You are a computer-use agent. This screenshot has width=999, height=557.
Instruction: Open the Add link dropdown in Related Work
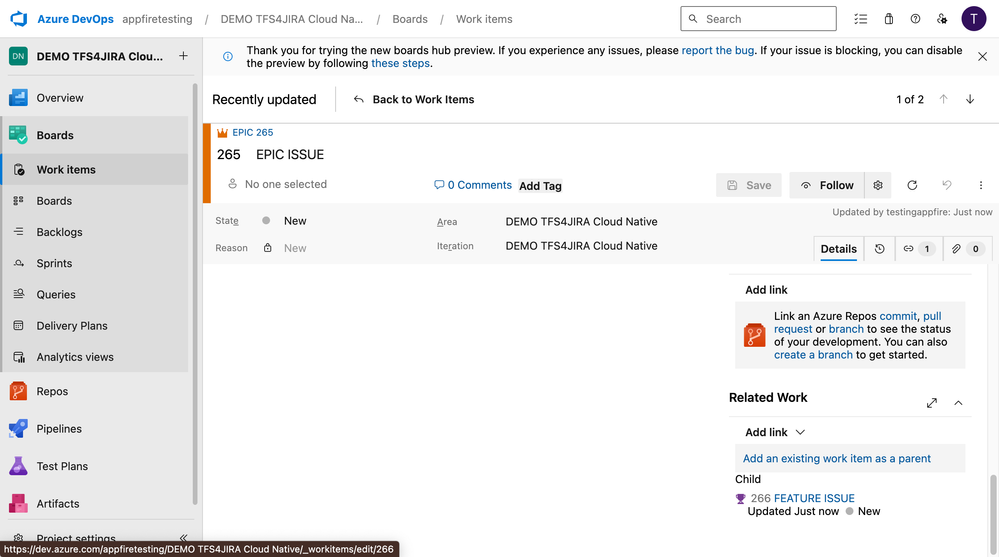click(775, 432)
